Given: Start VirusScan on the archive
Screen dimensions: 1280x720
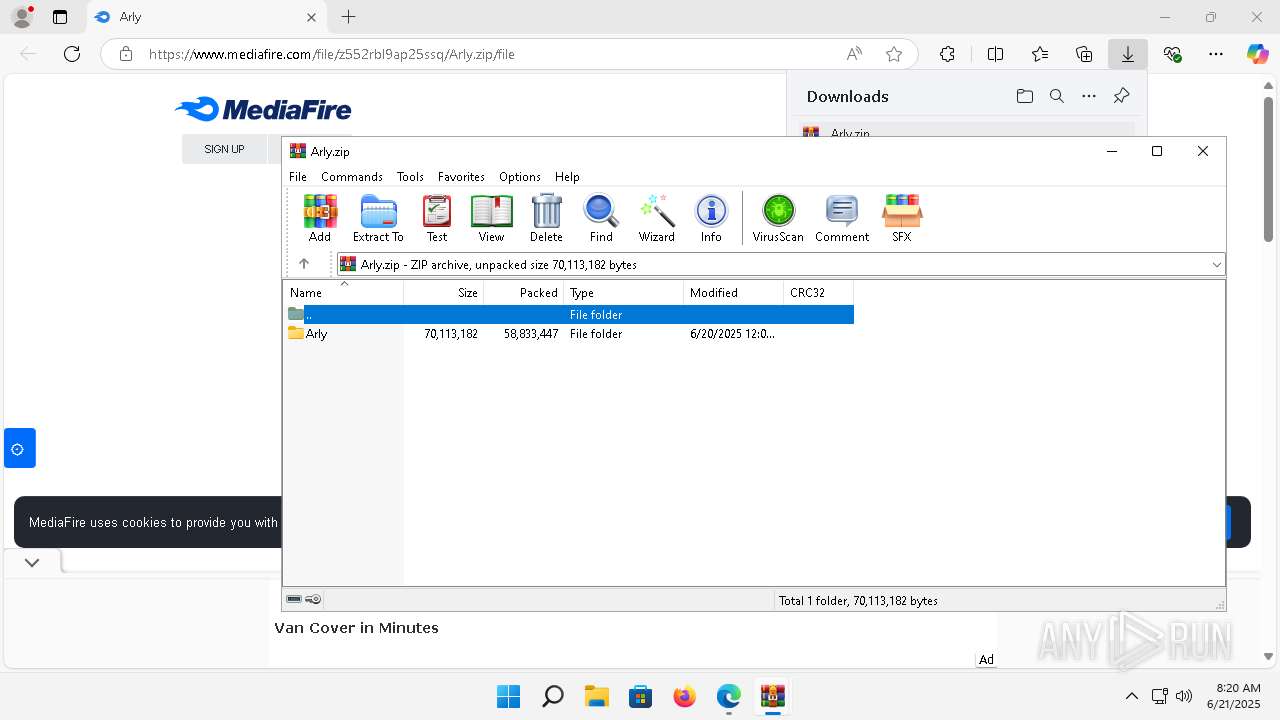Looking at the screenshot, I should (778, 218).
